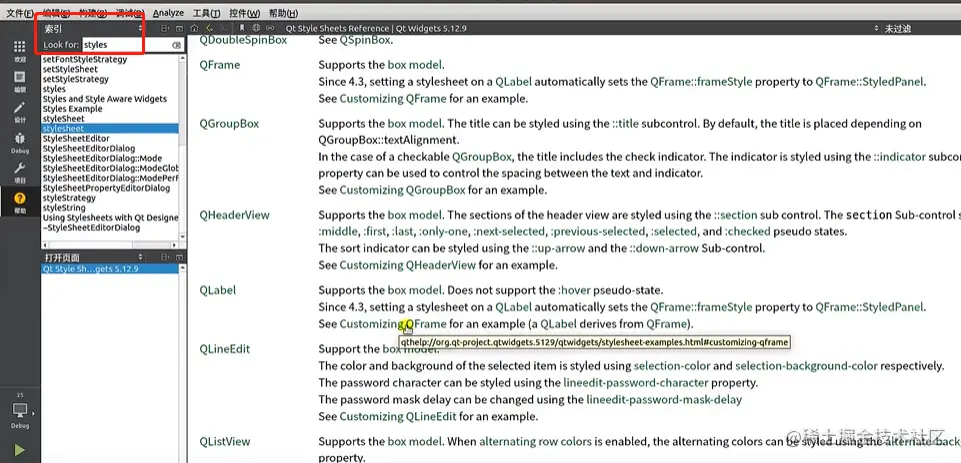
Task: Open Customizing QGroupBox example link
Action: point(403,189)
